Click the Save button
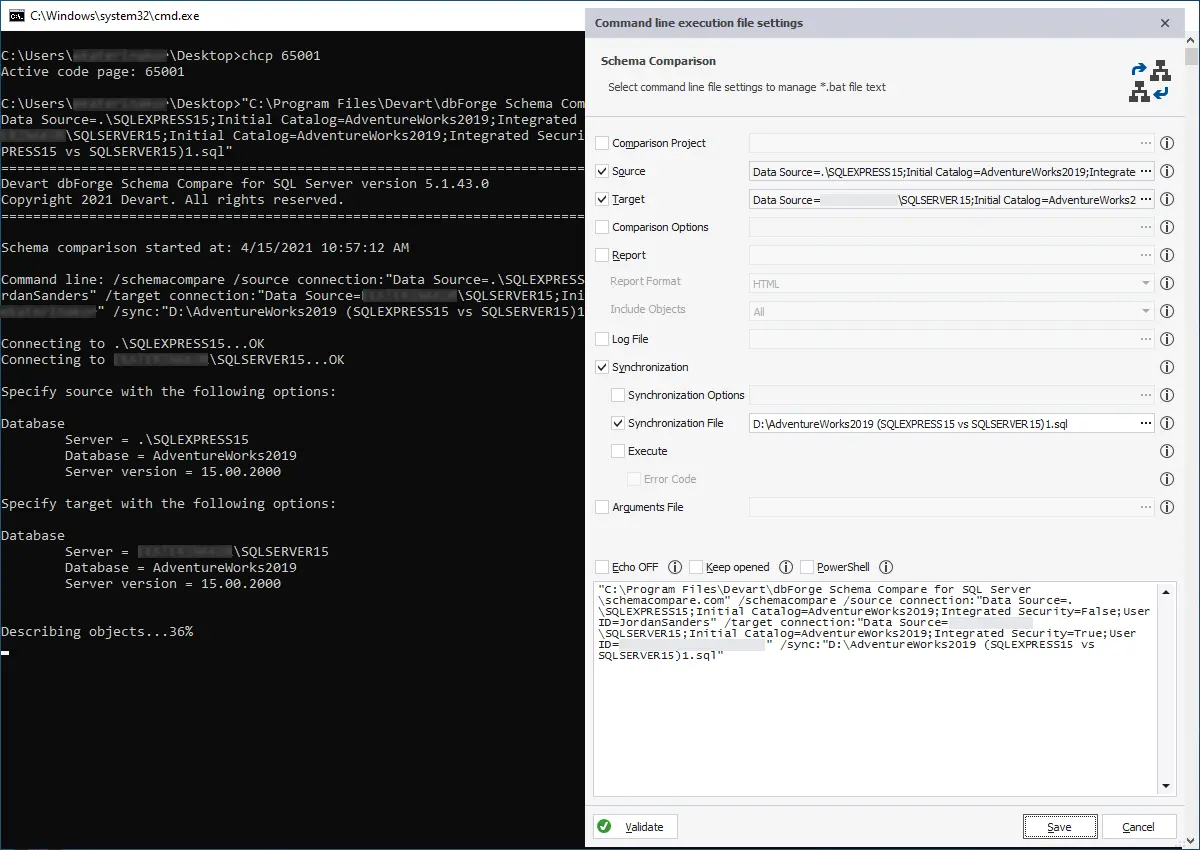This screenshot has height=850, width=1200. pos(1059,827)
